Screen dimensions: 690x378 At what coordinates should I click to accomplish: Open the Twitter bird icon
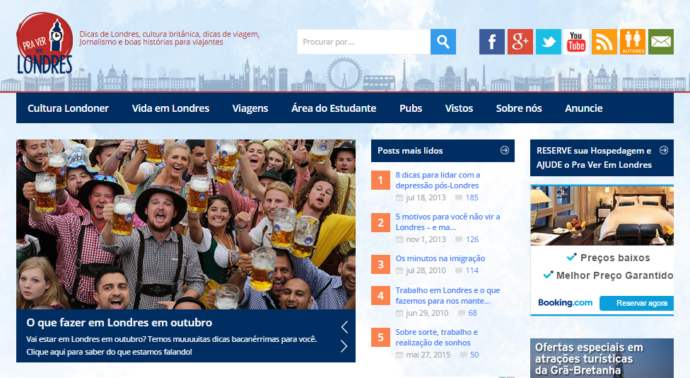pos(548,42)
